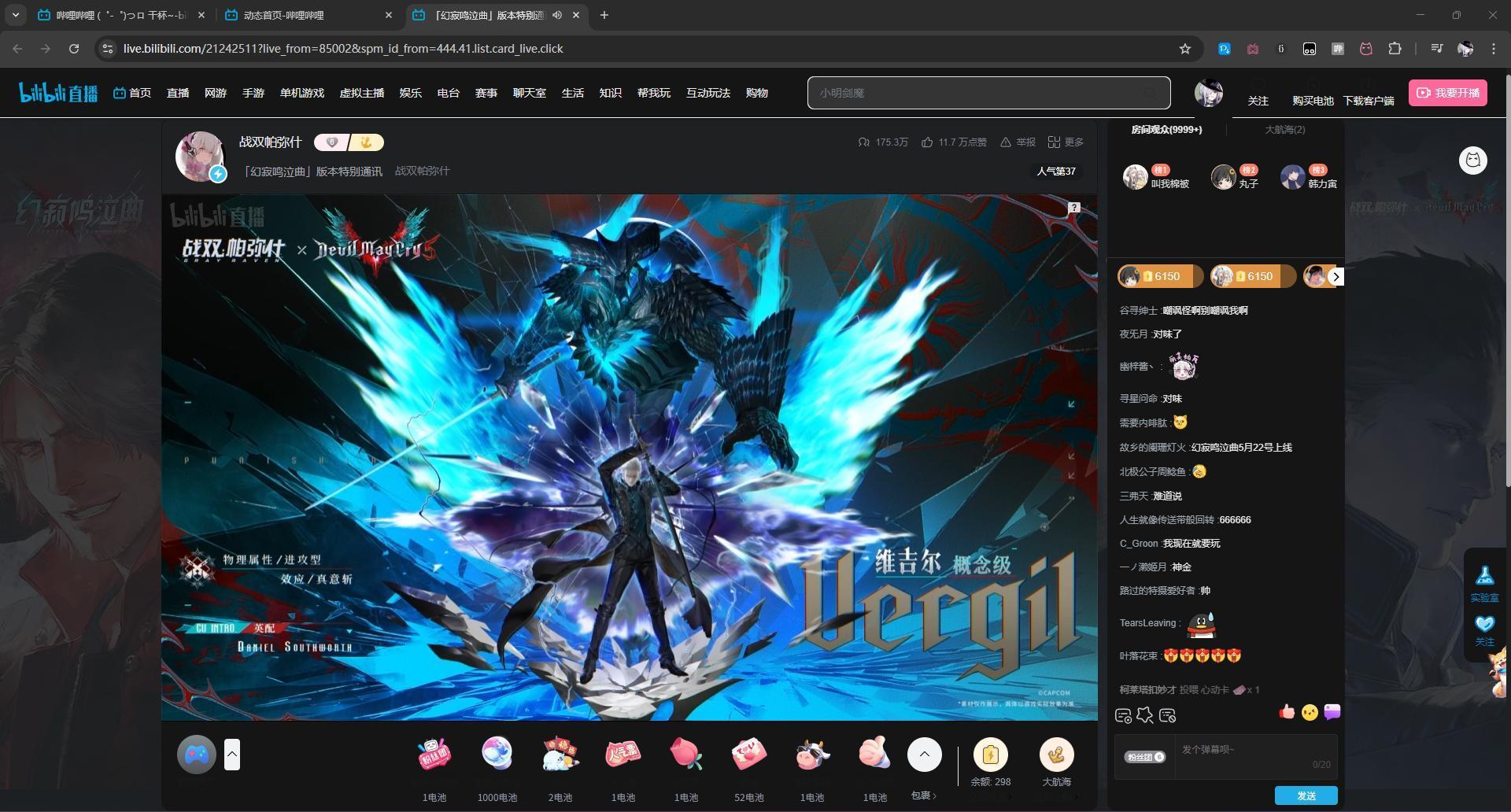This screenshot has width=1511, height=812.
Task: Click the streamer name 战双帕弥什
Action: tap(271, 142)
